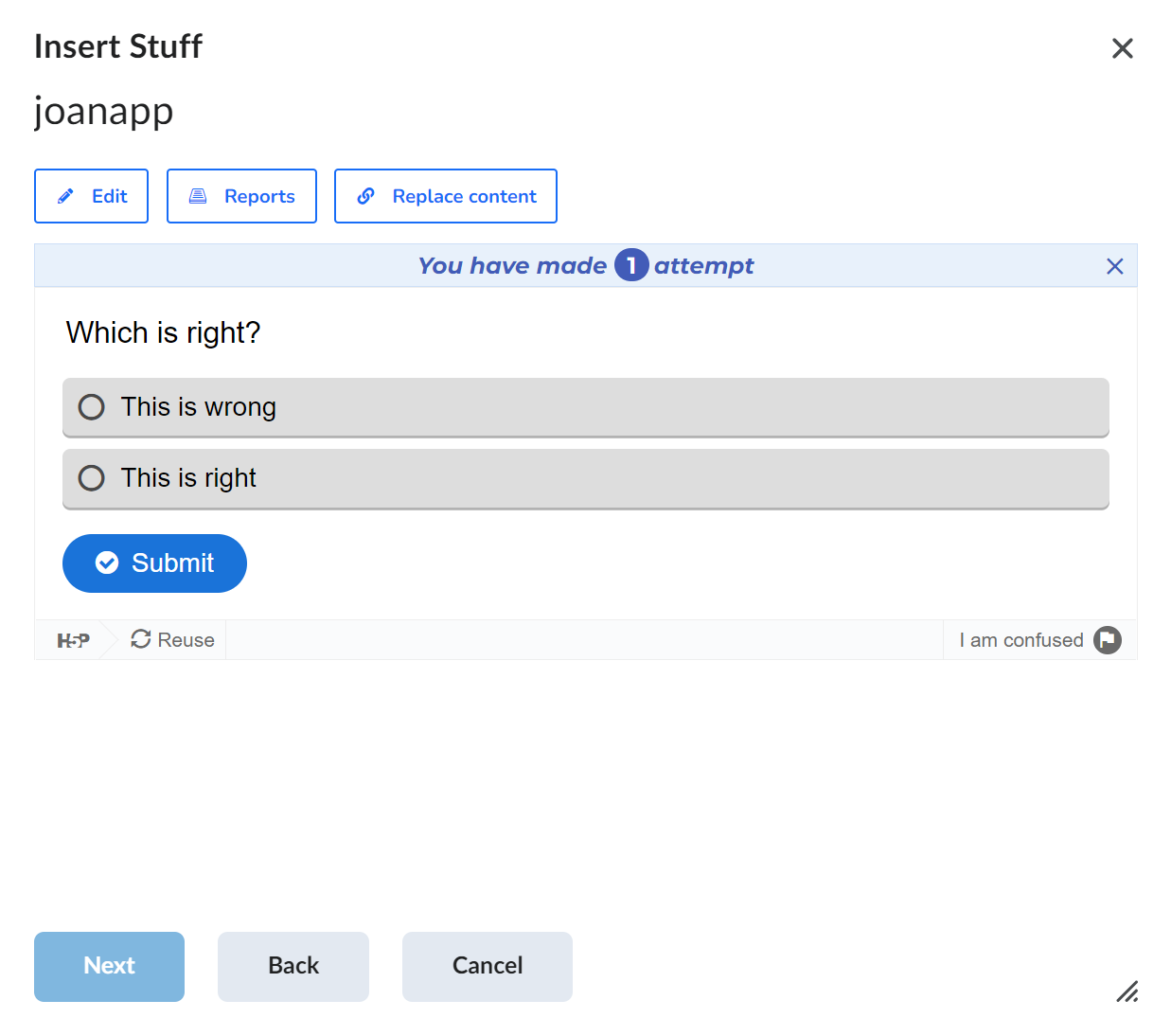Select the 'This is wrong' radio option

point(586,407)
